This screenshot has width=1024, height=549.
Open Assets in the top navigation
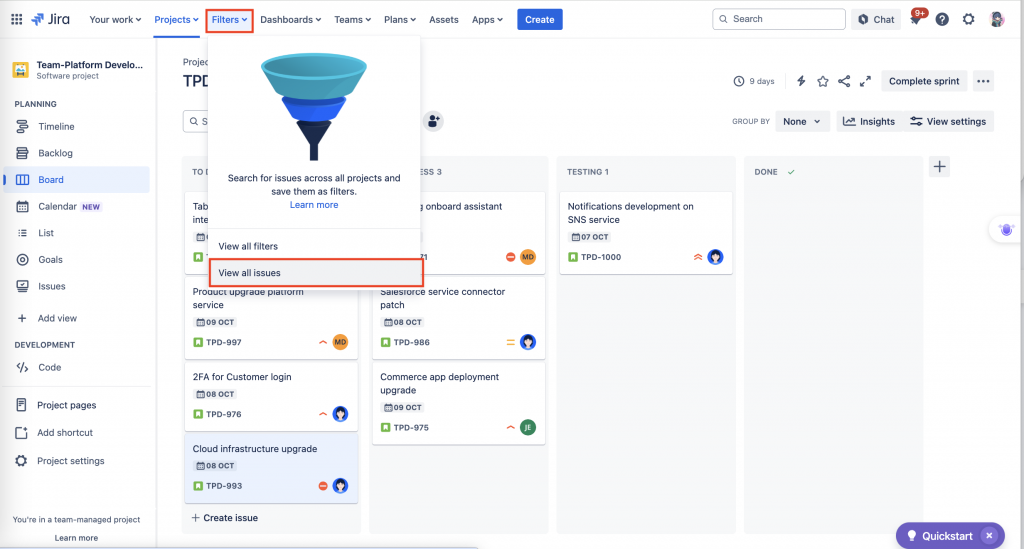coord(443,20)
